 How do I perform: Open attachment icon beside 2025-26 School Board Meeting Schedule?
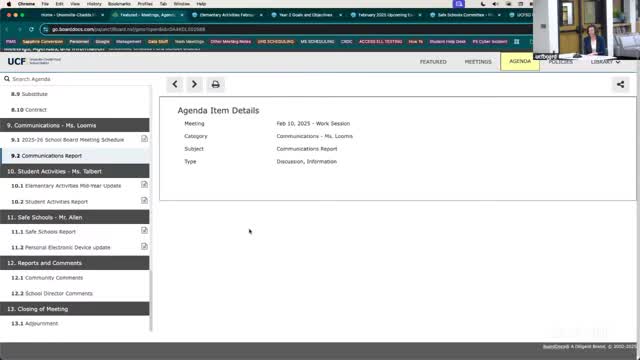[144, 139]
